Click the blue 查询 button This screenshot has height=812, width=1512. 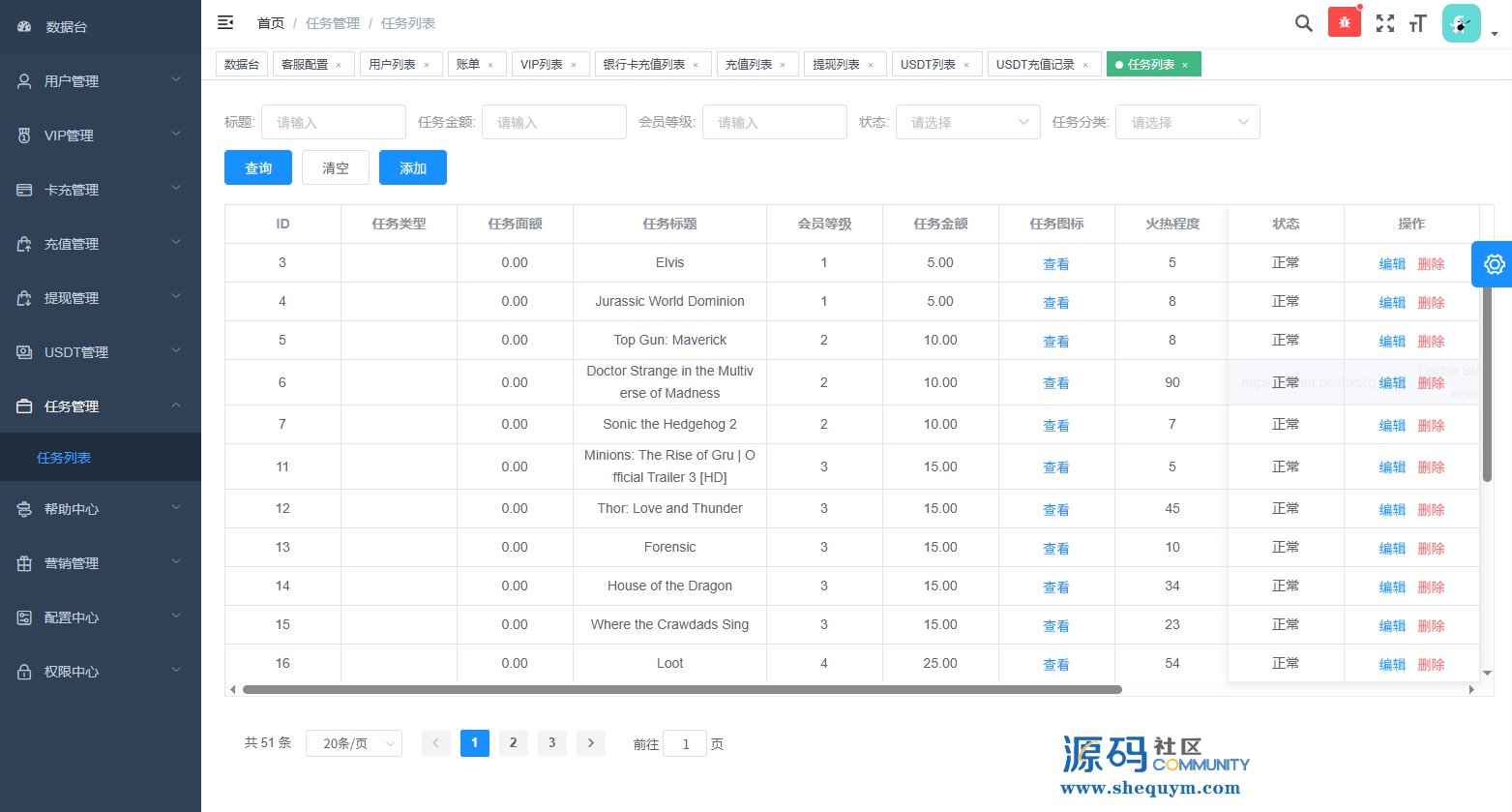pos(258,167)
